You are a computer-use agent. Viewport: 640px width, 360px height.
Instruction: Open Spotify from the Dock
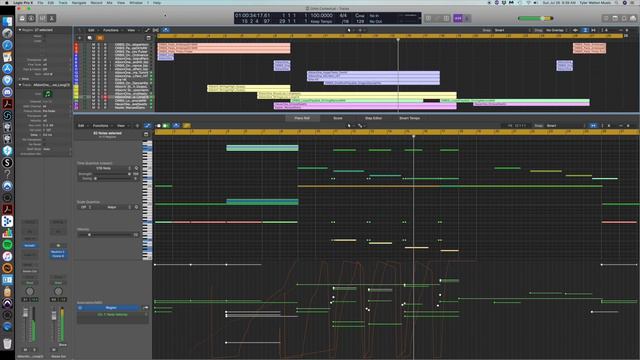[7, 245]
